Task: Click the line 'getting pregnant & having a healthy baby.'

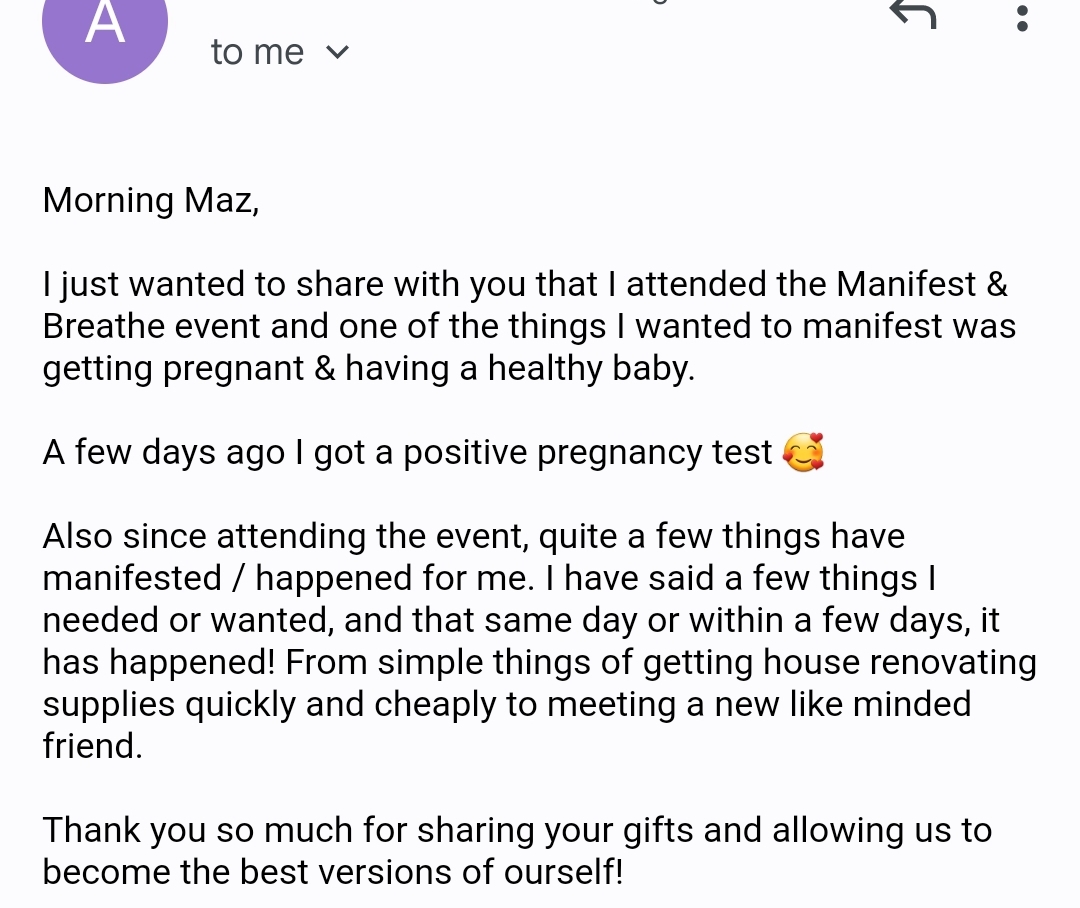Action: [x=368, y=369]
